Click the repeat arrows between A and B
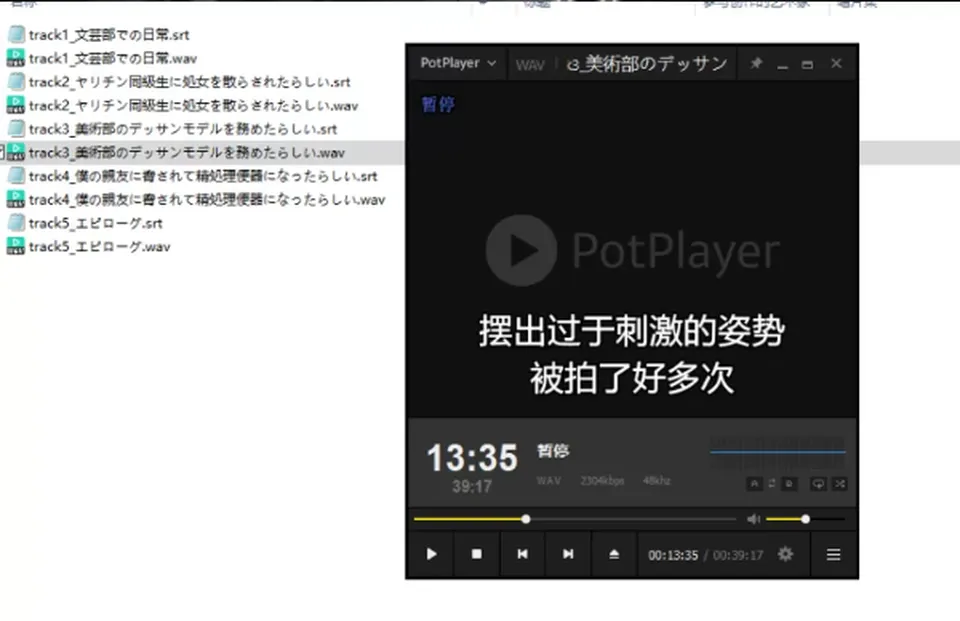 click(x=771, y=484)
